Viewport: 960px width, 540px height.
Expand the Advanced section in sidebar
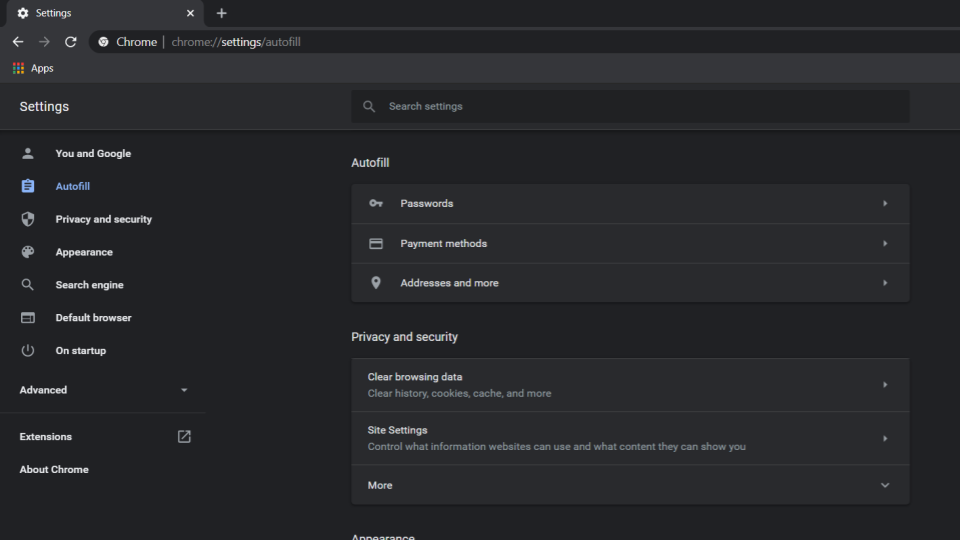[x=184, y=390]
